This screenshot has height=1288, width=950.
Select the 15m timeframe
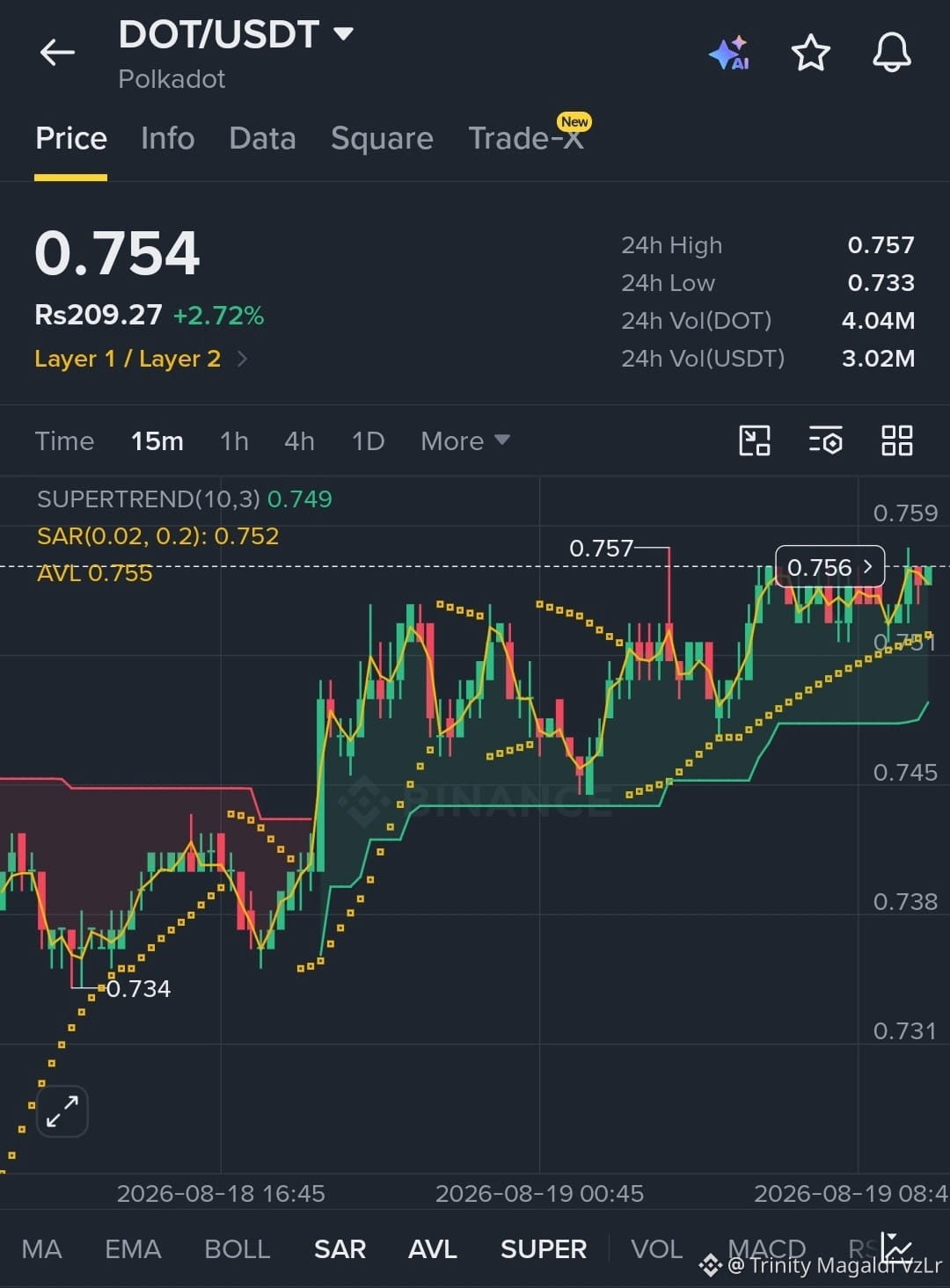pyautogui.click(x=157, y=440)
